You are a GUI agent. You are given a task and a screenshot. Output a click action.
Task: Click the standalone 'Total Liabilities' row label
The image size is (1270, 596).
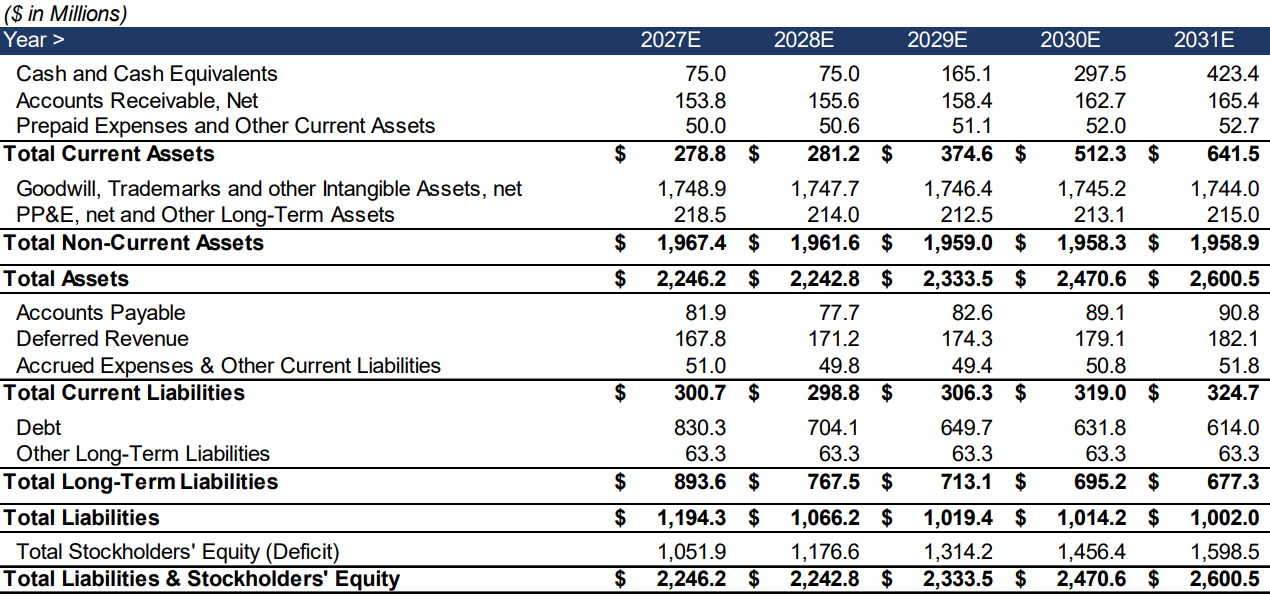coord(81,518)
